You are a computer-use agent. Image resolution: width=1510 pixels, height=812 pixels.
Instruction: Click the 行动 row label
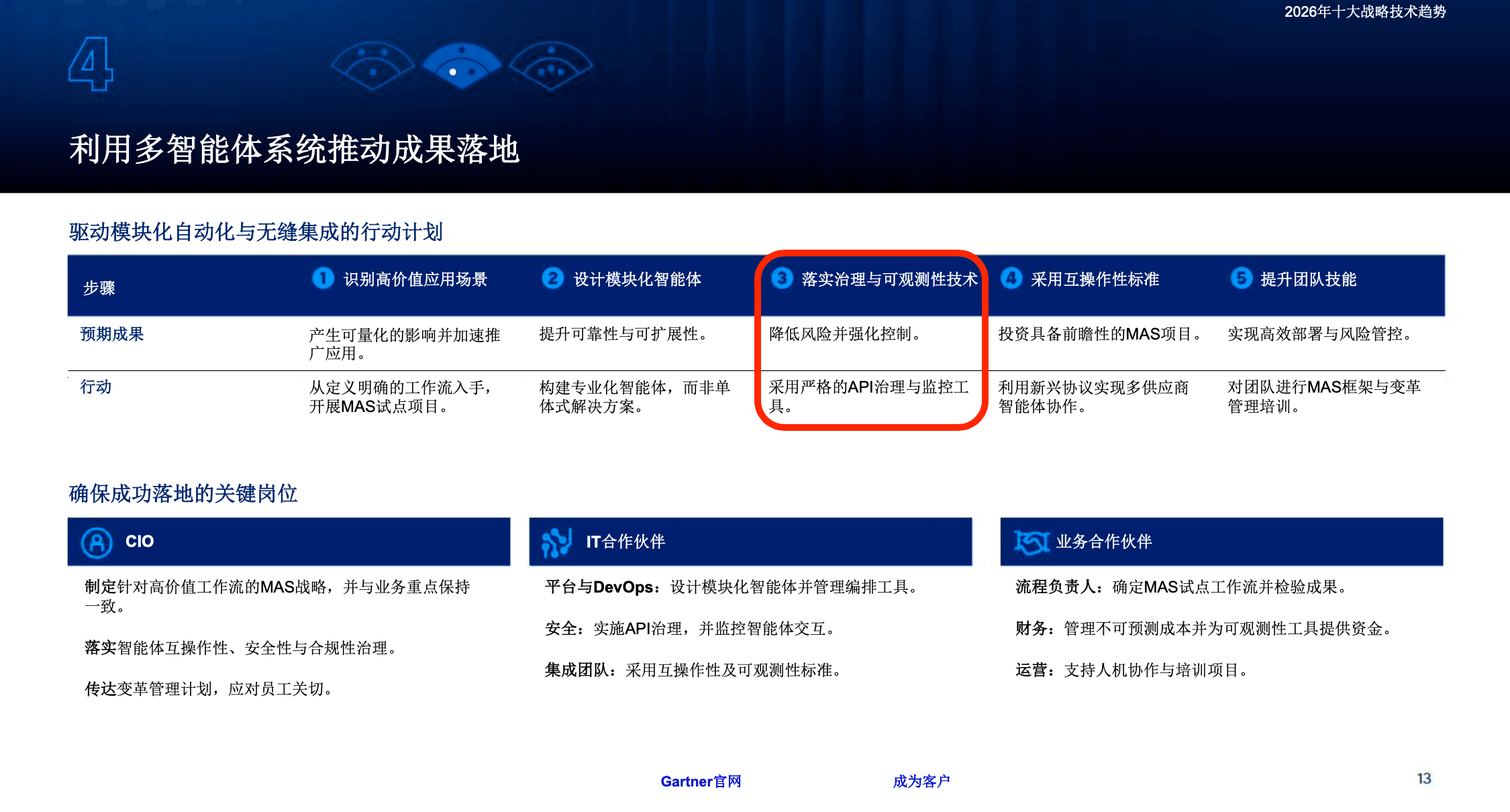point(96,387)
